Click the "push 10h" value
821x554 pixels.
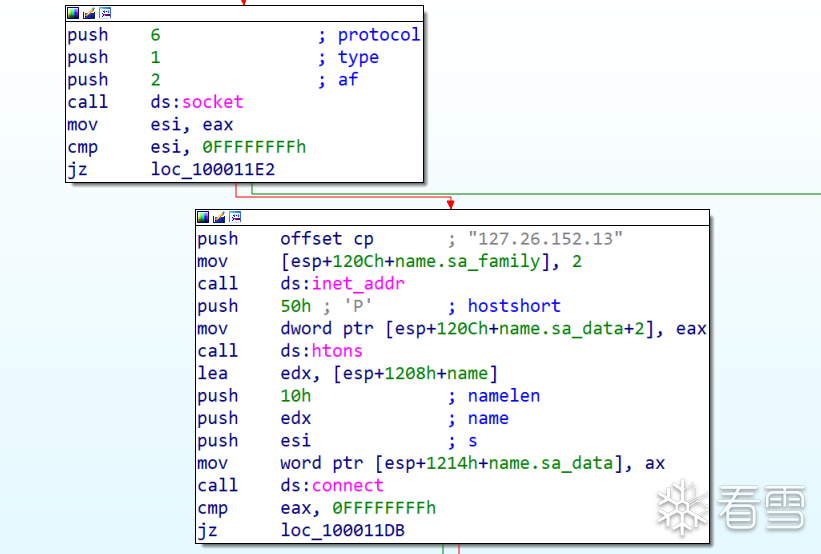coord(295,395)
